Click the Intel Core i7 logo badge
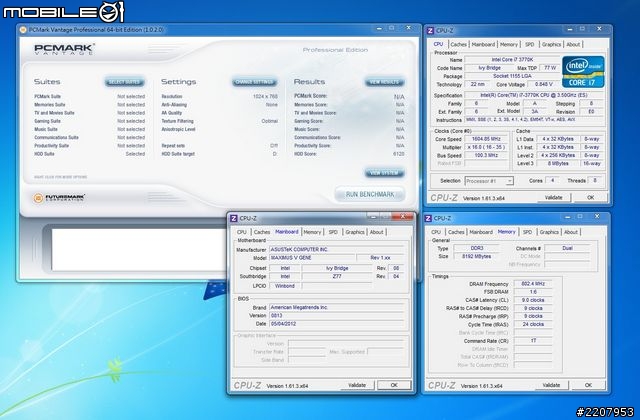 [583, 71]
